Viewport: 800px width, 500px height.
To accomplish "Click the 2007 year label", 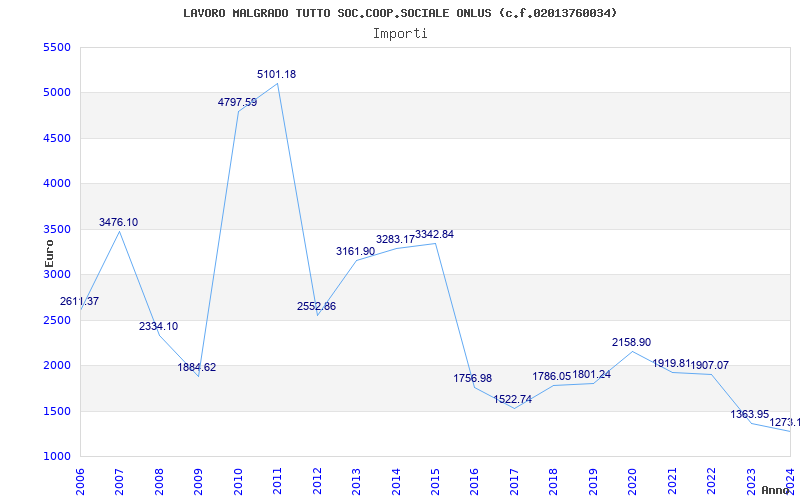I will pyautogui.click(x=119, y=481).
